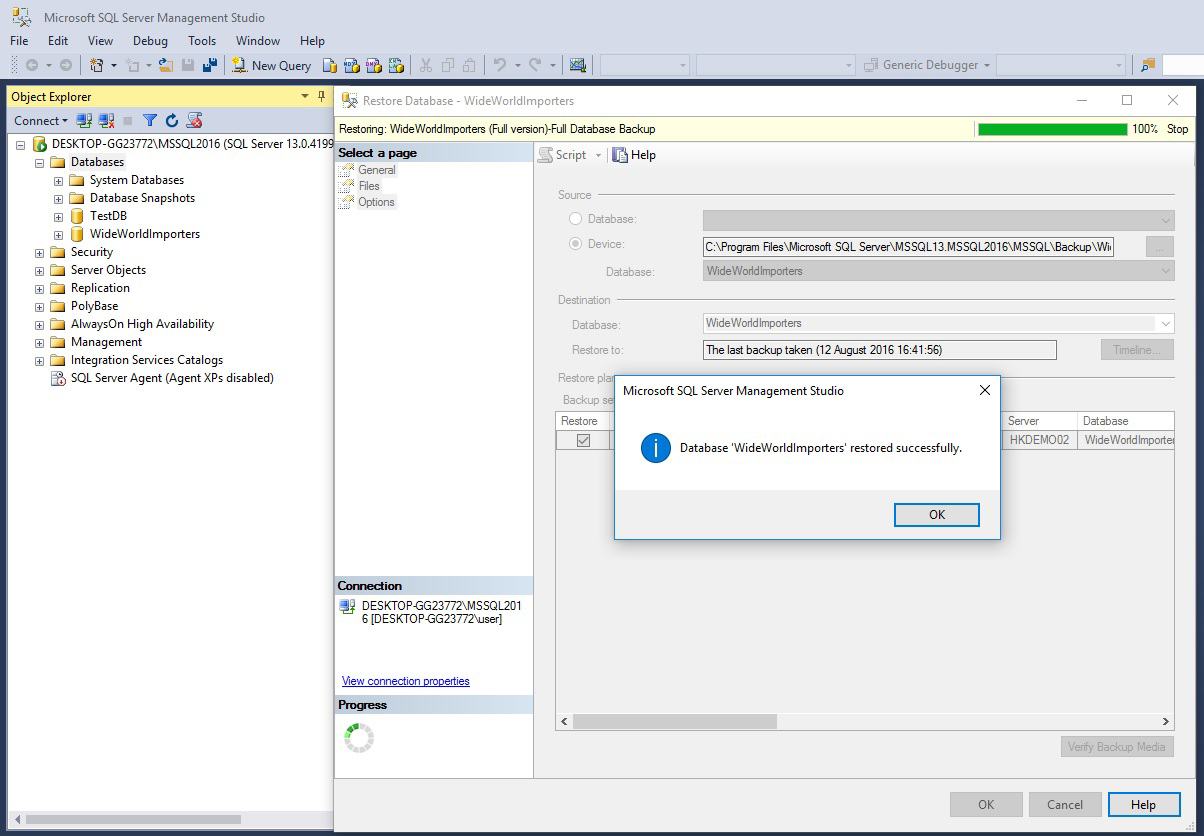Click the Open File toolbar icon

166,65
